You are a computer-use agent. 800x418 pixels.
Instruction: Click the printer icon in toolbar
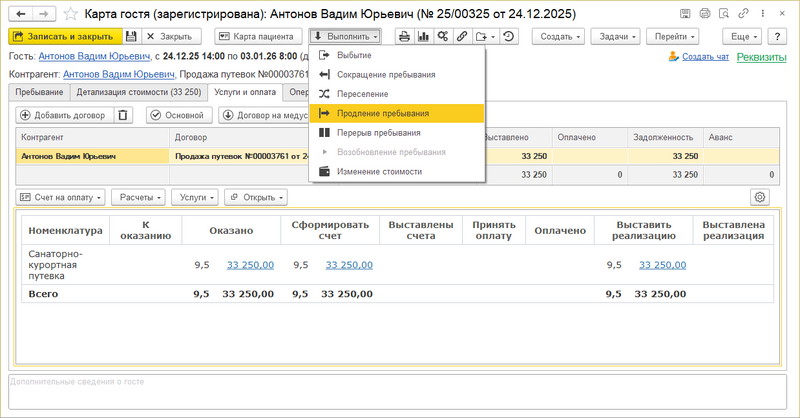click(x=404, y=36)
